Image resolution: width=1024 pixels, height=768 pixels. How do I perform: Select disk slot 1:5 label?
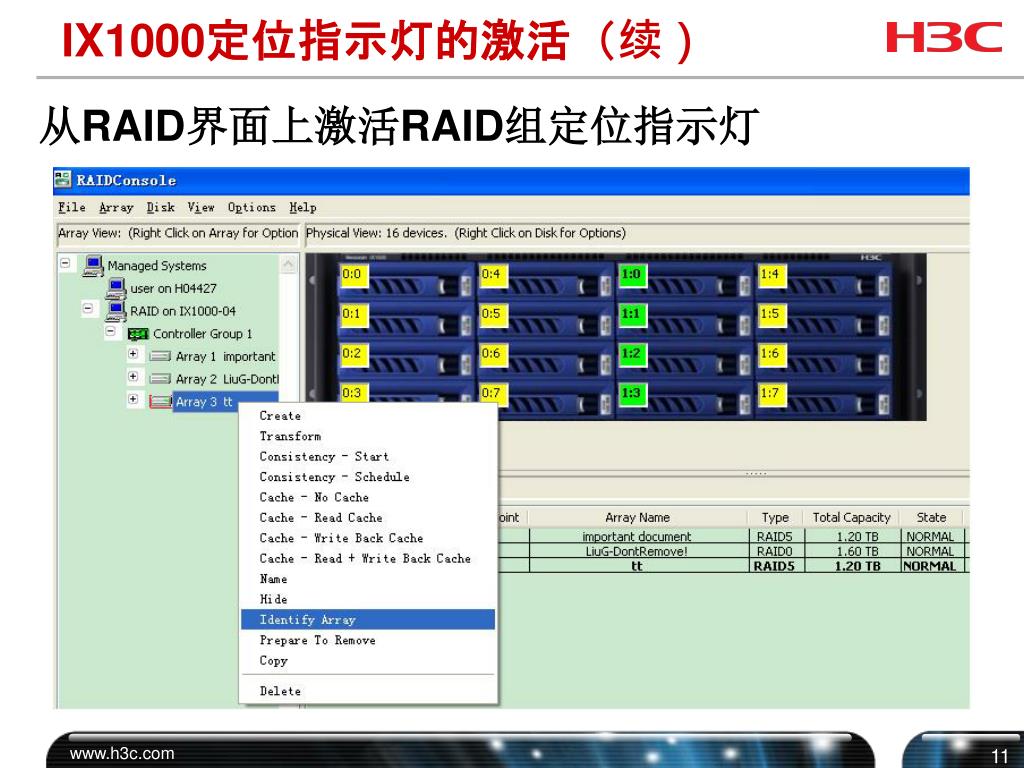771,314
